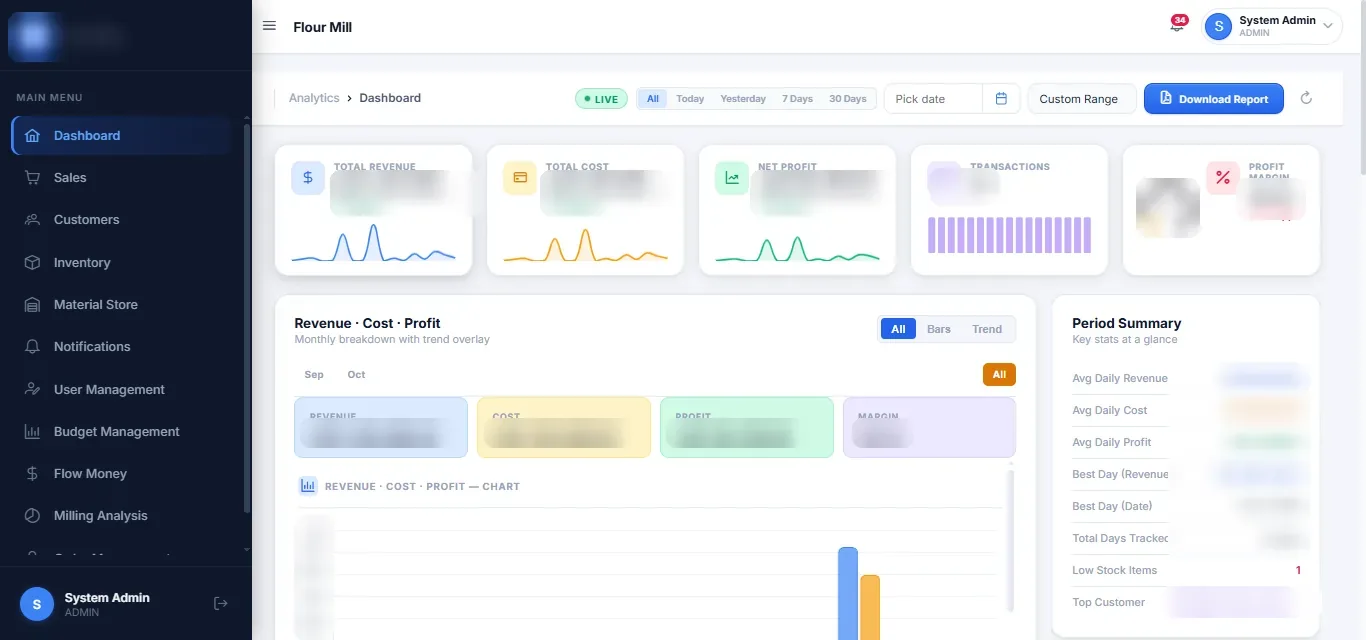Open the Customers menu item
This screenshot has height=640, width=1366.
click(122, 220)
